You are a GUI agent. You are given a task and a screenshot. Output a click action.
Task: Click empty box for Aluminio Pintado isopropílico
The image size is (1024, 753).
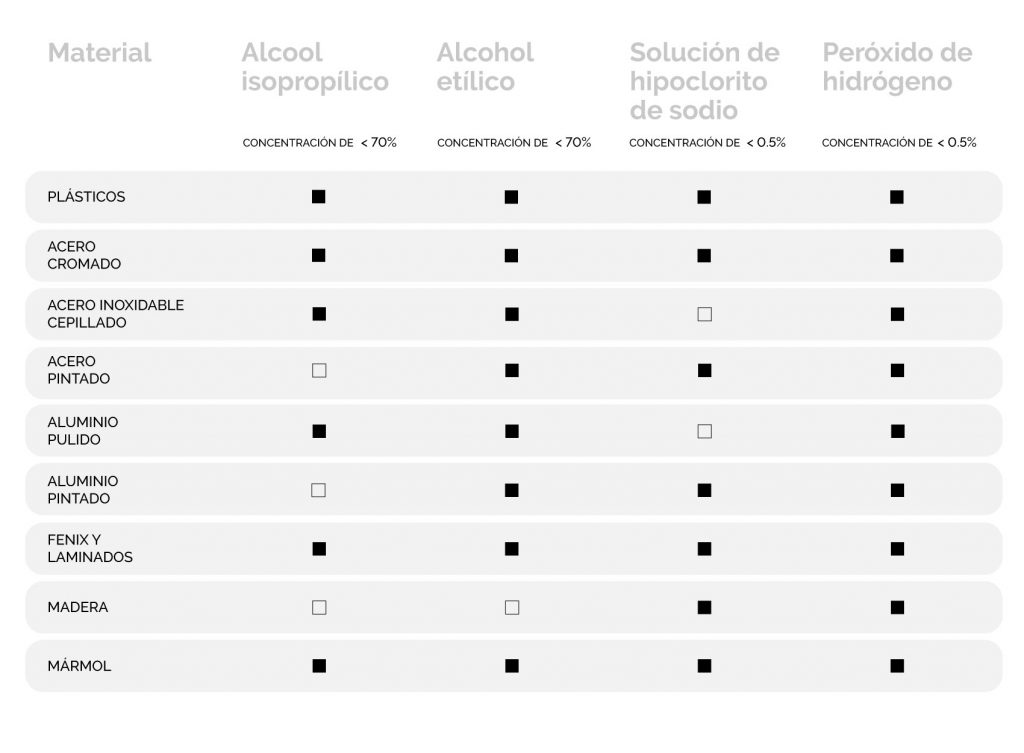(319, 490)
